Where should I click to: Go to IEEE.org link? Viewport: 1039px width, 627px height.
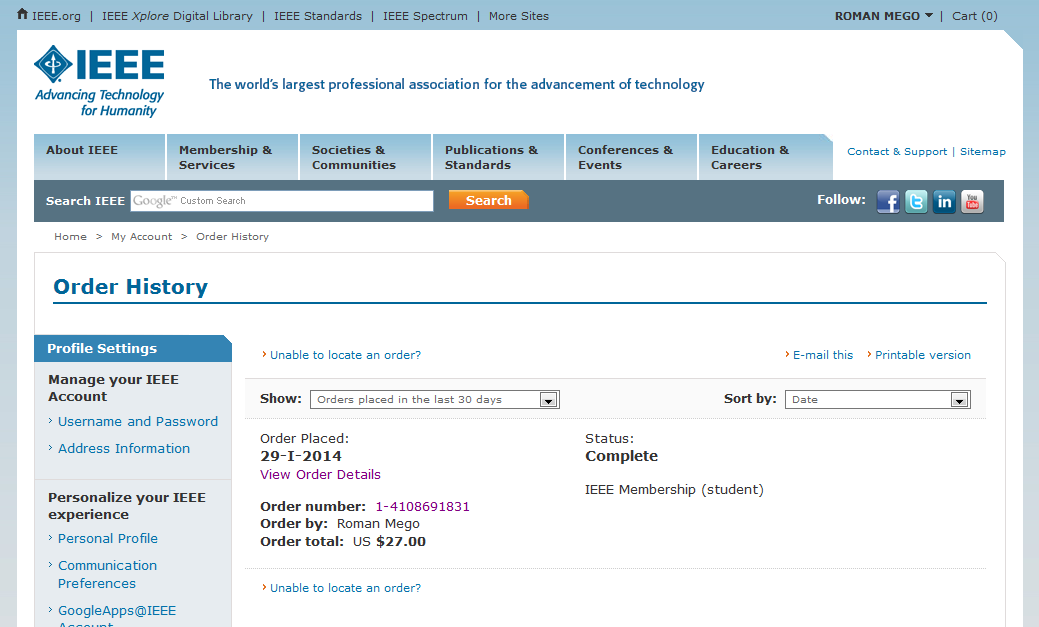coord(56,16)
